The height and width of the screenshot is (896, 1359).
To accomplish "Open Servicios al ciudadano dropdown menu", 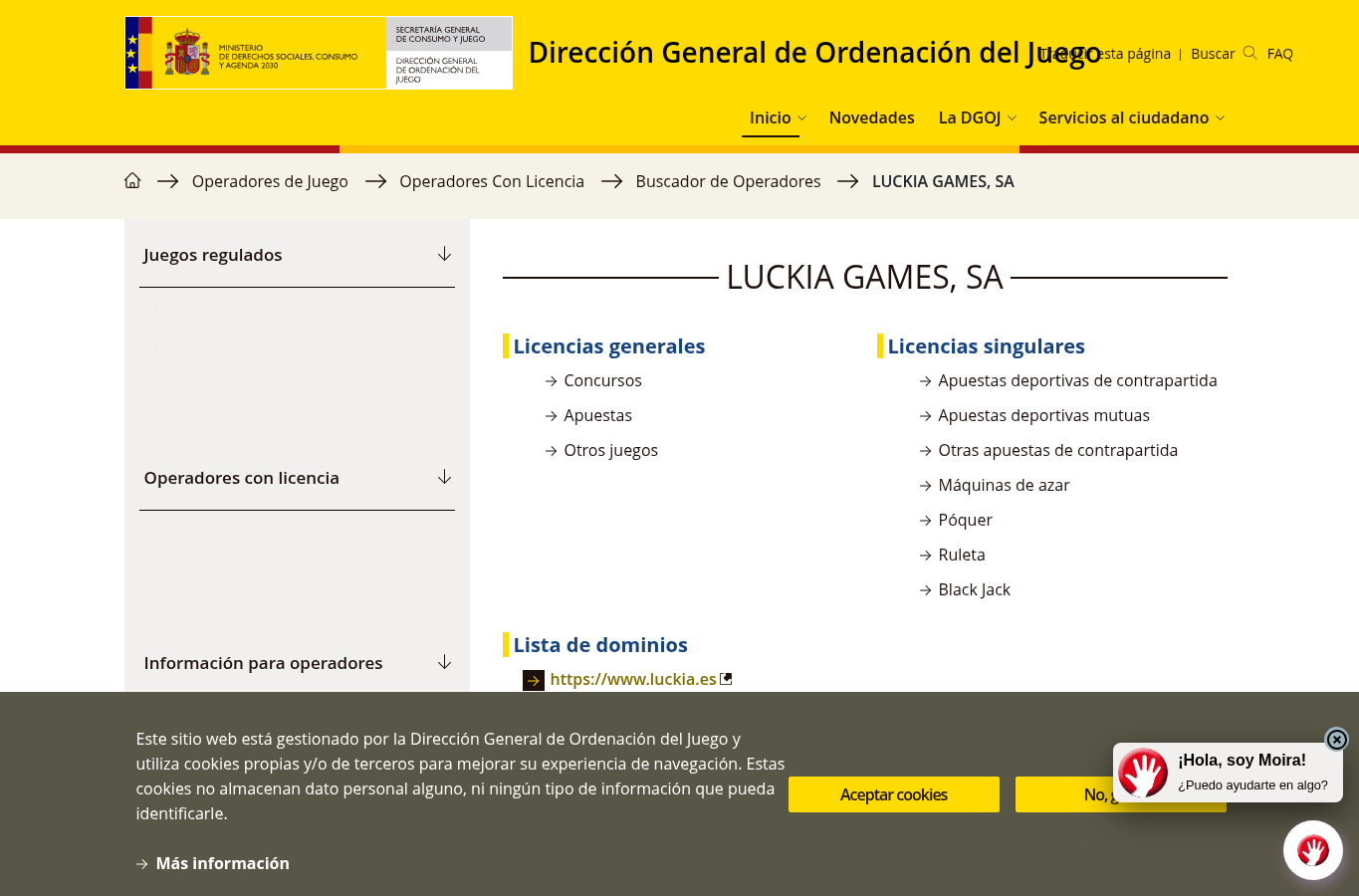I will (x=1131, y=117).
